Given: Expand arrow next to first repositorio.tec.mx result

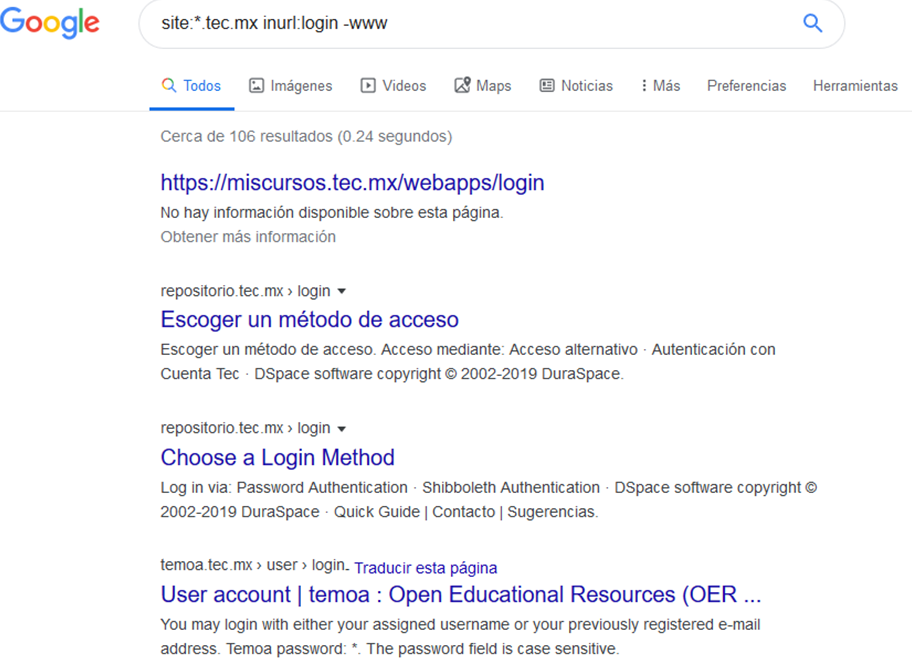Looking at the screenshot, I should point(342,291).
